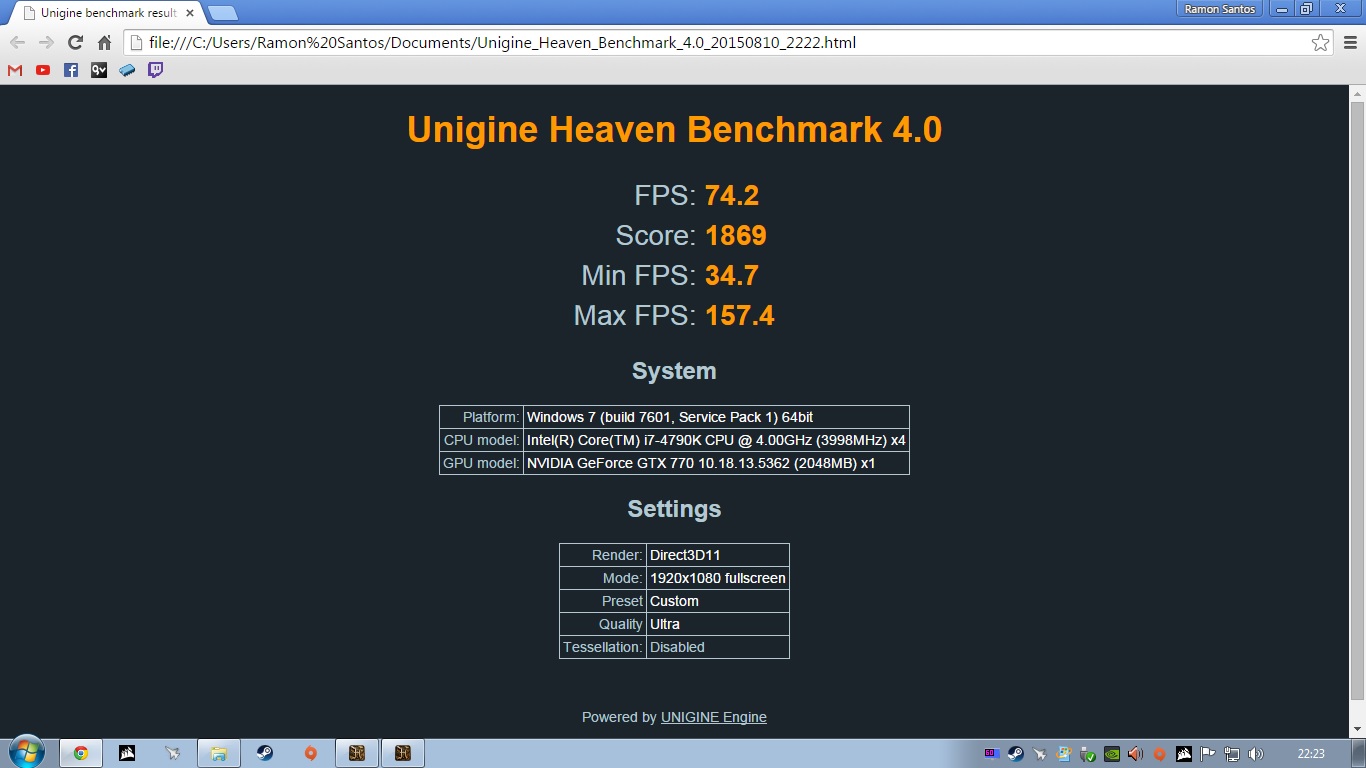Click the NVIDIA GeForce GTX 770 cell
This screenshot has height=768, width=1366.
coord(716,463)
